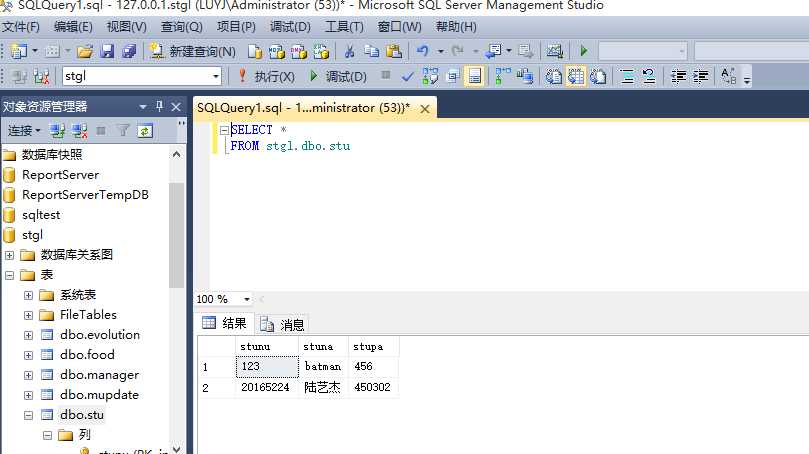Viewport: 809px width, 454px height.
Task: Open 视图(V) menu
Action: click(x=126, y=27)
